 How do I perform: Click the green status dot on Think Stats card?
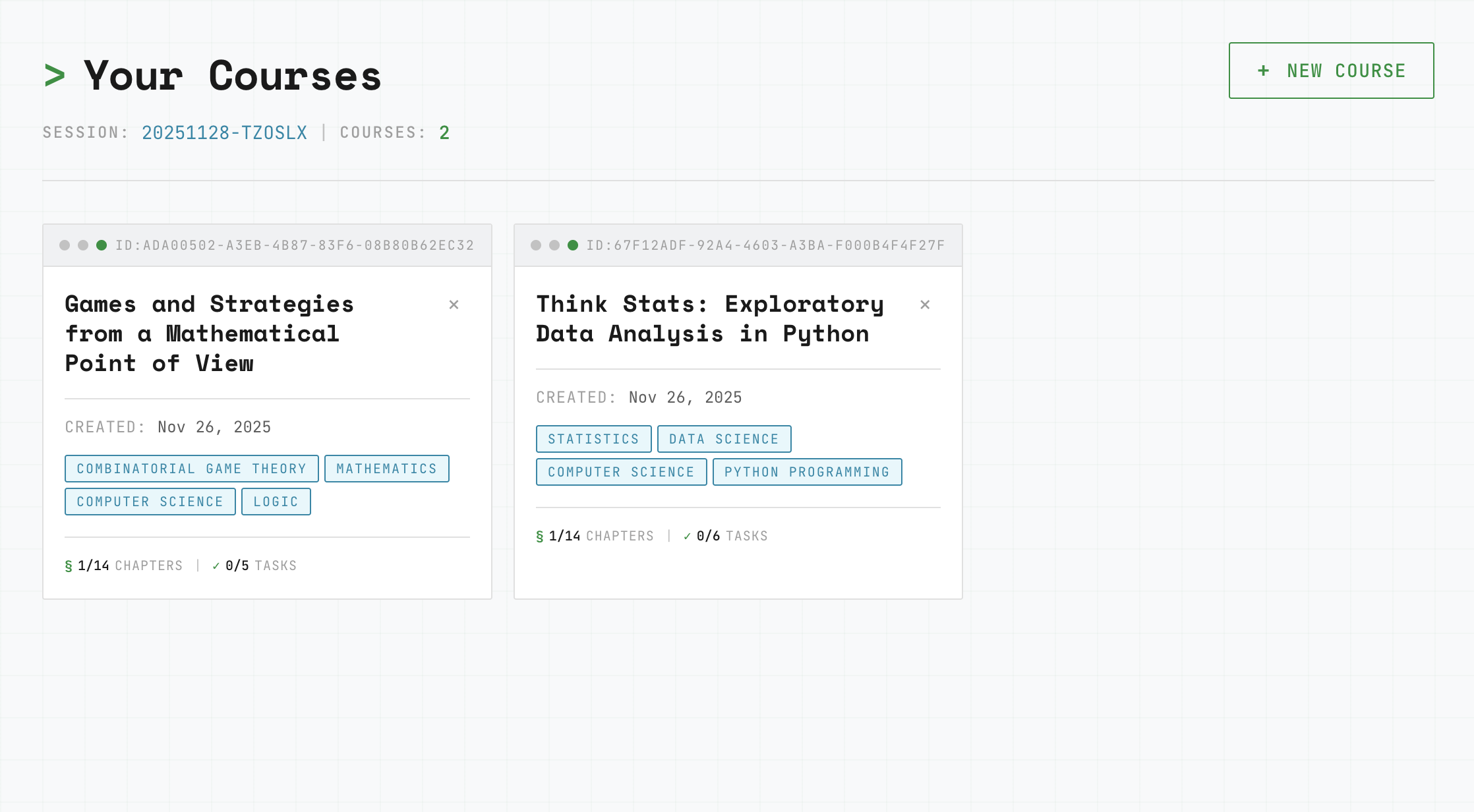[x=572, y=245]
